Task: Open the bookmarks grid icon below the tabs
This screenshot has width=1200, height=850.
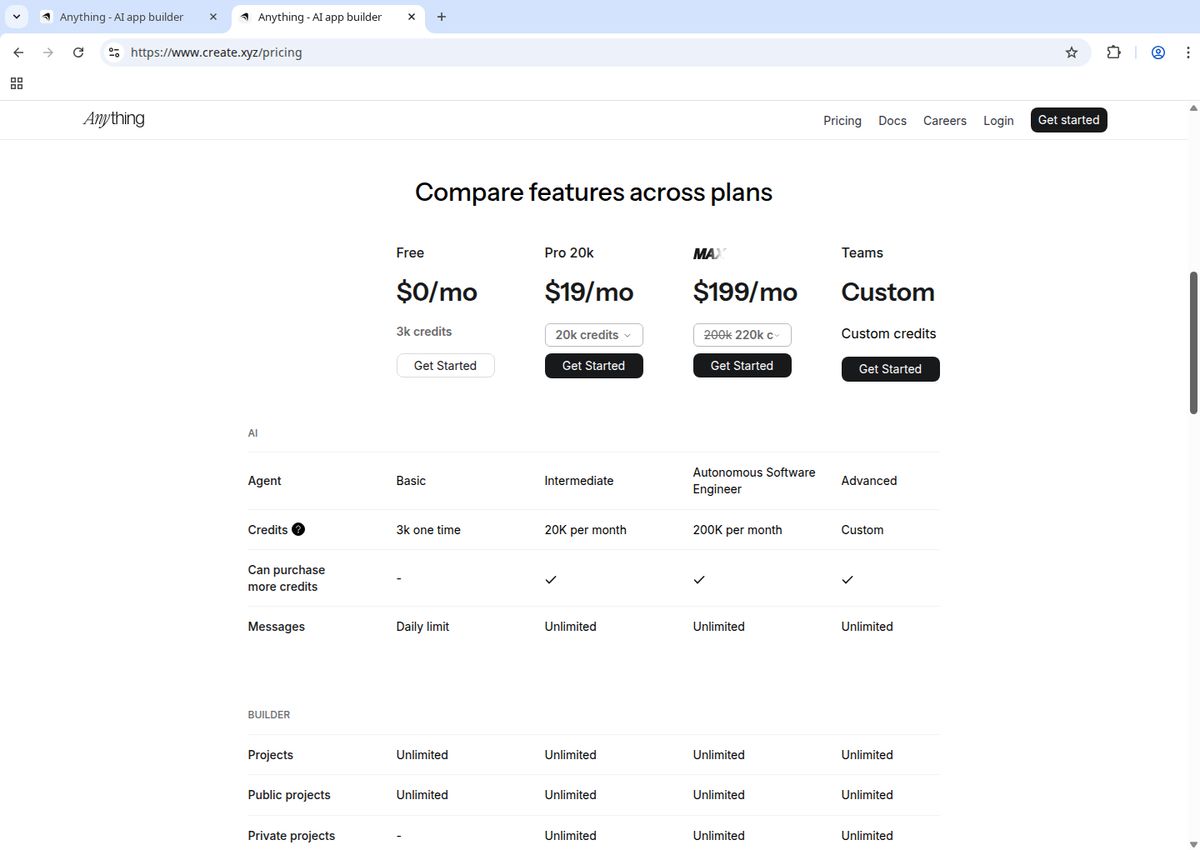Action: click(16, 83)
